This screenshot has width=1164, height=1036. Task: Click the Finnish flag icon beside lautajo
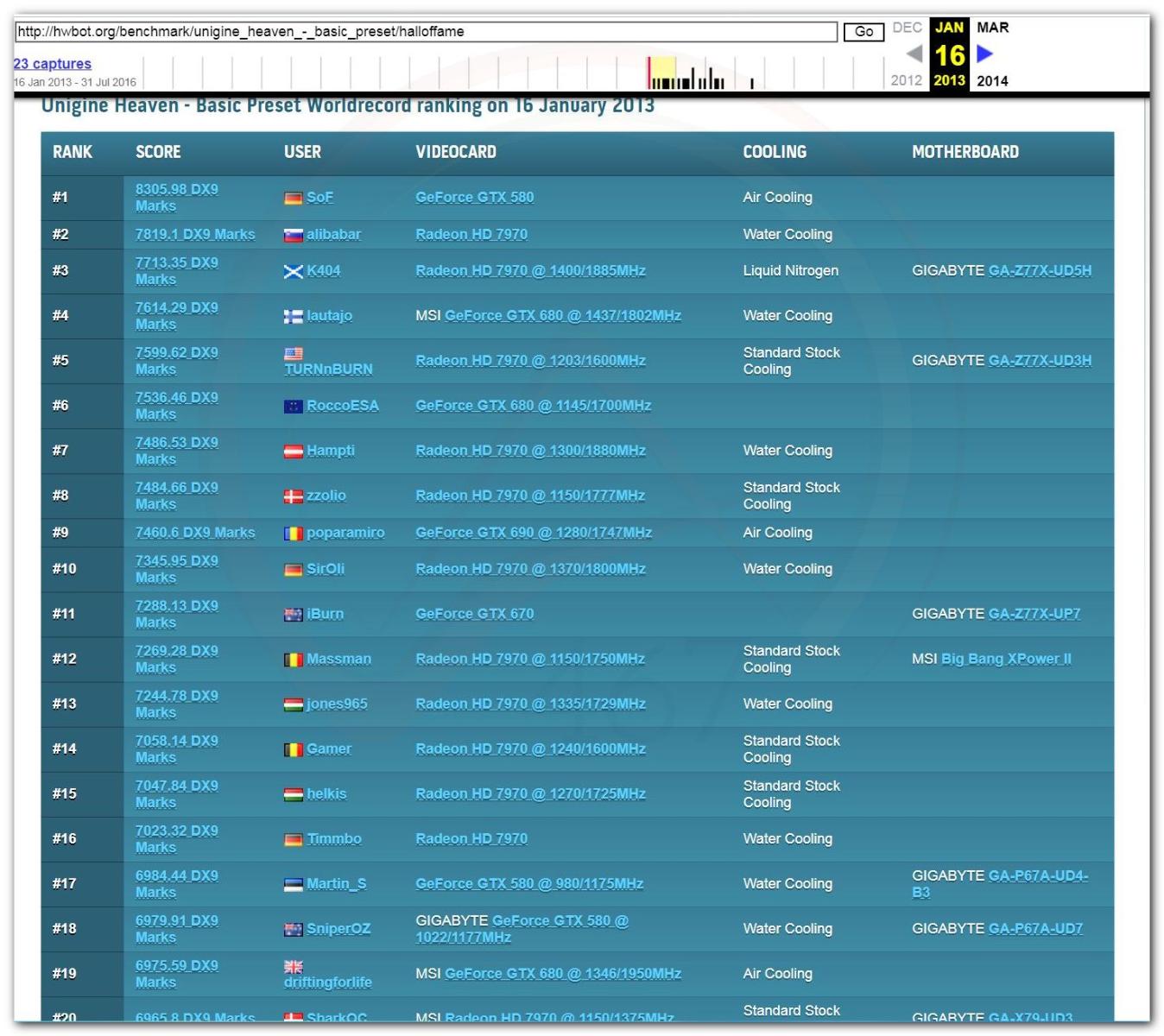click(x=293, y=316)
